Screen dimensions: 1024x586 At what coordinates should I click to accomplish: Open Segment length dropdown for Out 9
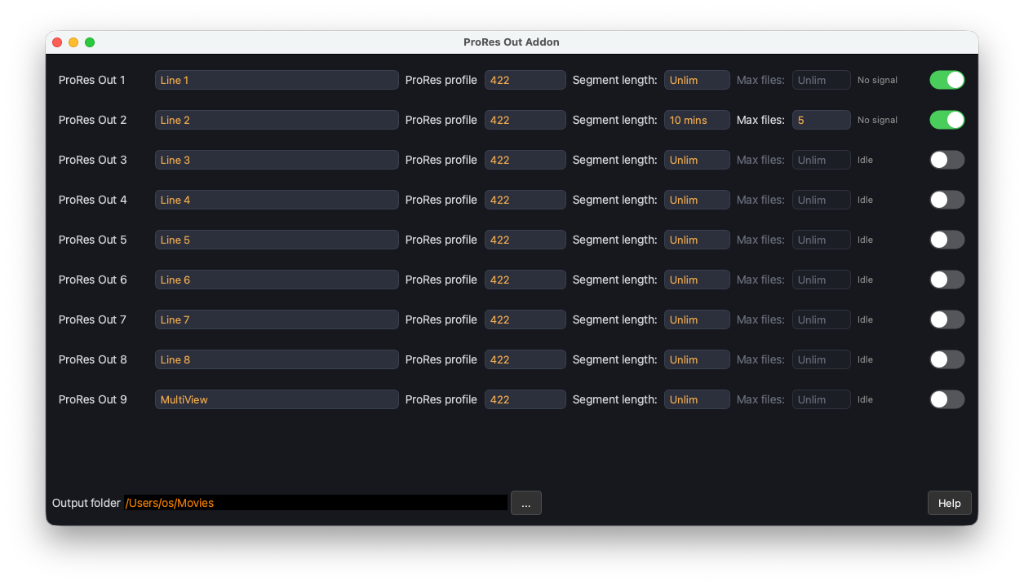[697, 399]
